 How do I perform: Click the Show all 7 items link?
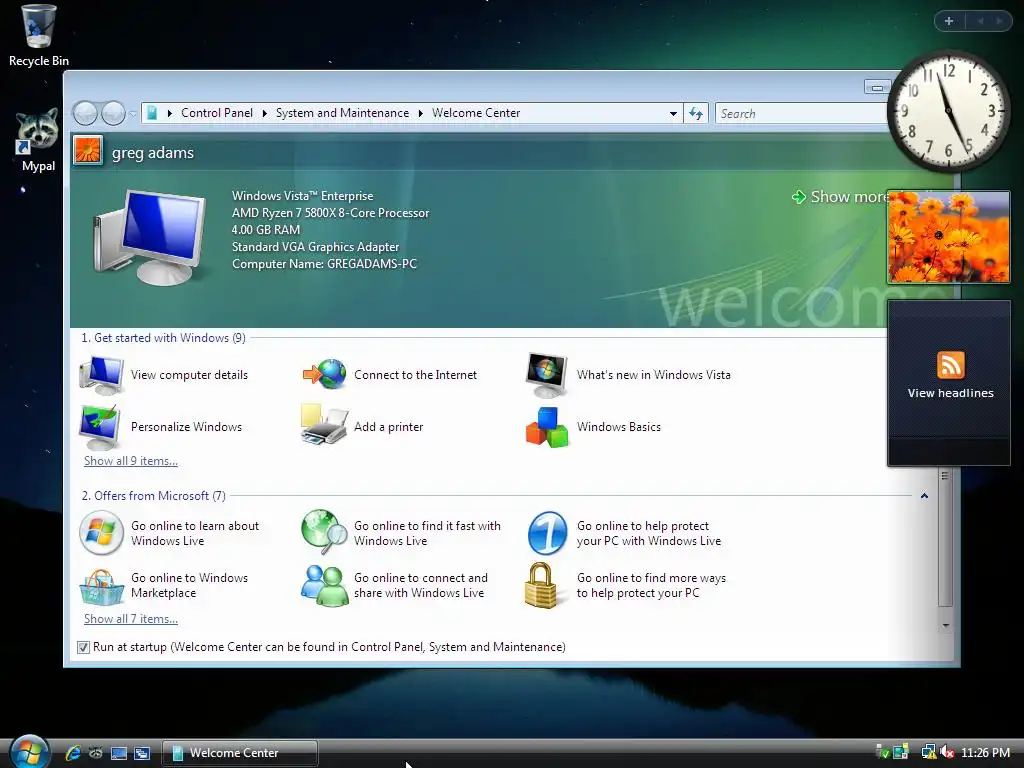tap(131, 619)
